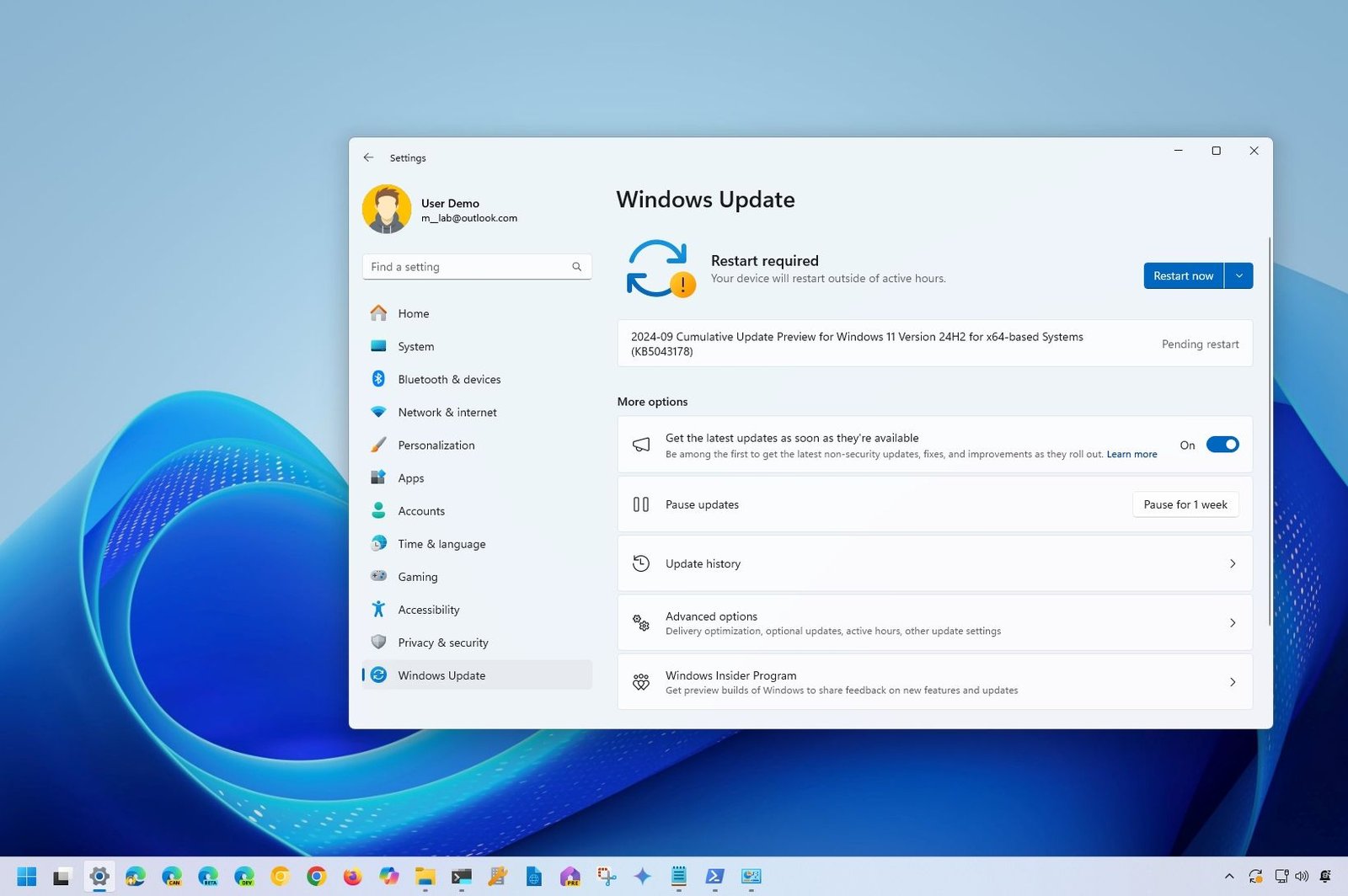Follow the Learn more link
Screen dimensions: 1348x896
pyautogui.click(x=1131, y=454)
